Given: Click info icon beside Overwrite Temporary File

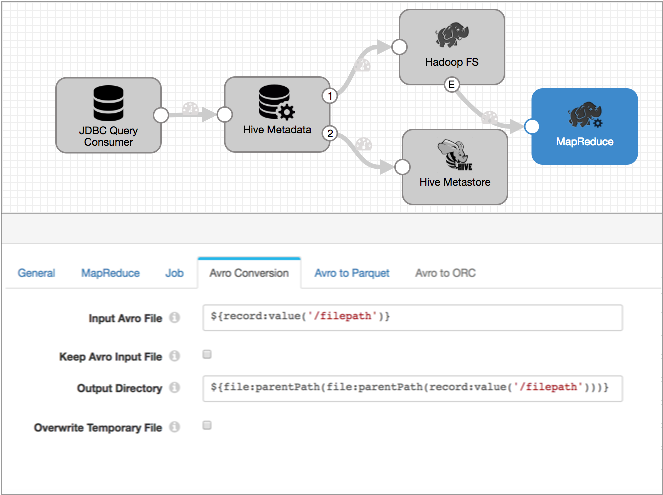Looking at the screenshot, I should click(x=174, y=428).
